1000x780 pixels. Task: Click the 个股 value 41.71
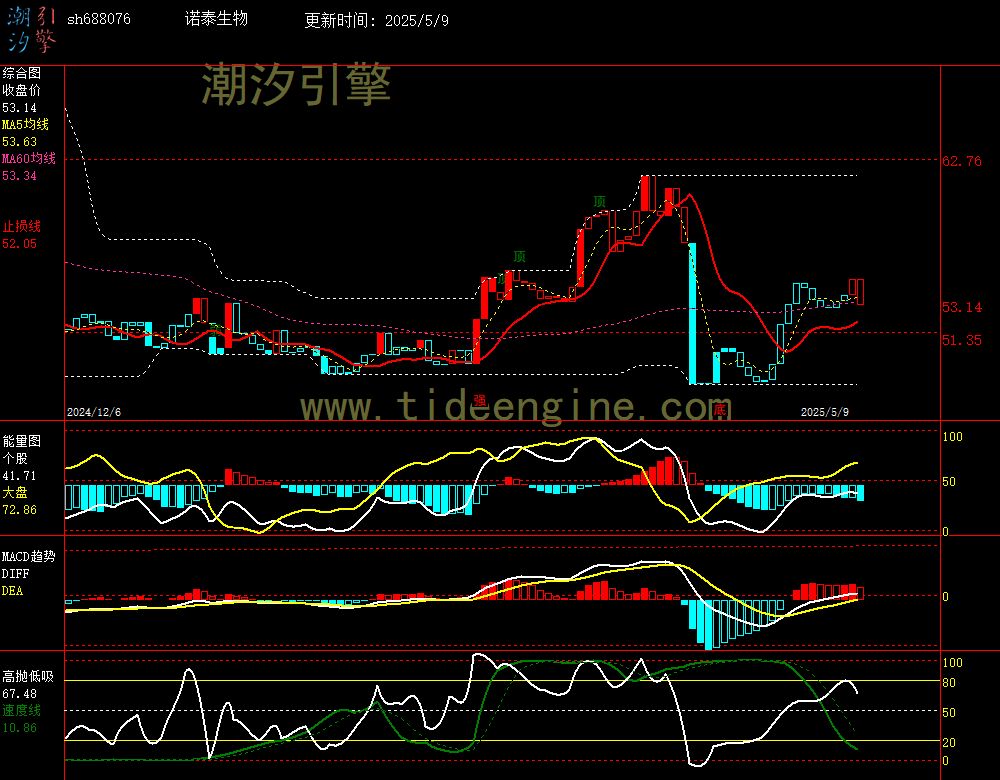coord(19,476)
